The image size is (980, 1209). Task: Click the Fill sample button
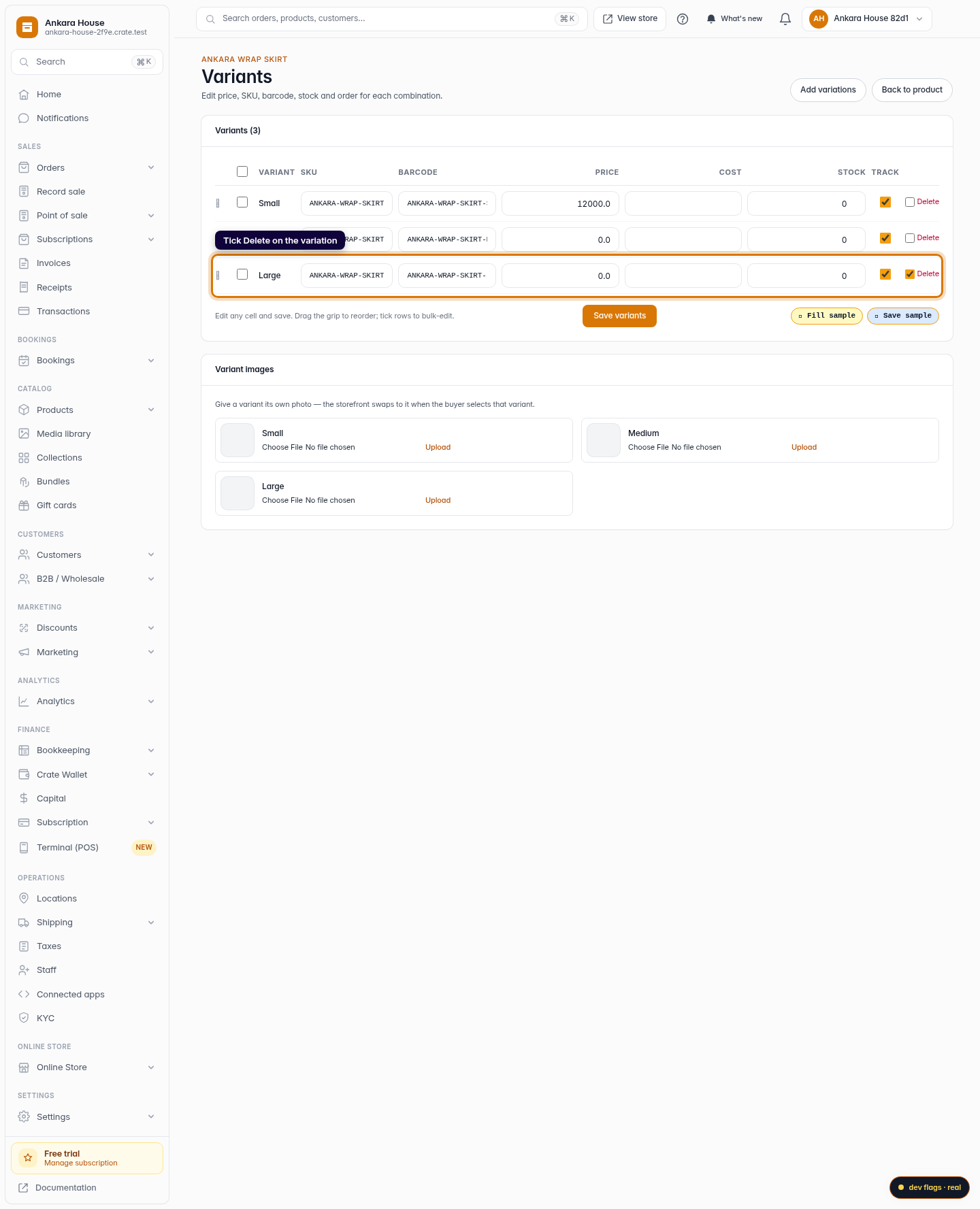pyautogui.click(x=827, y=316)
